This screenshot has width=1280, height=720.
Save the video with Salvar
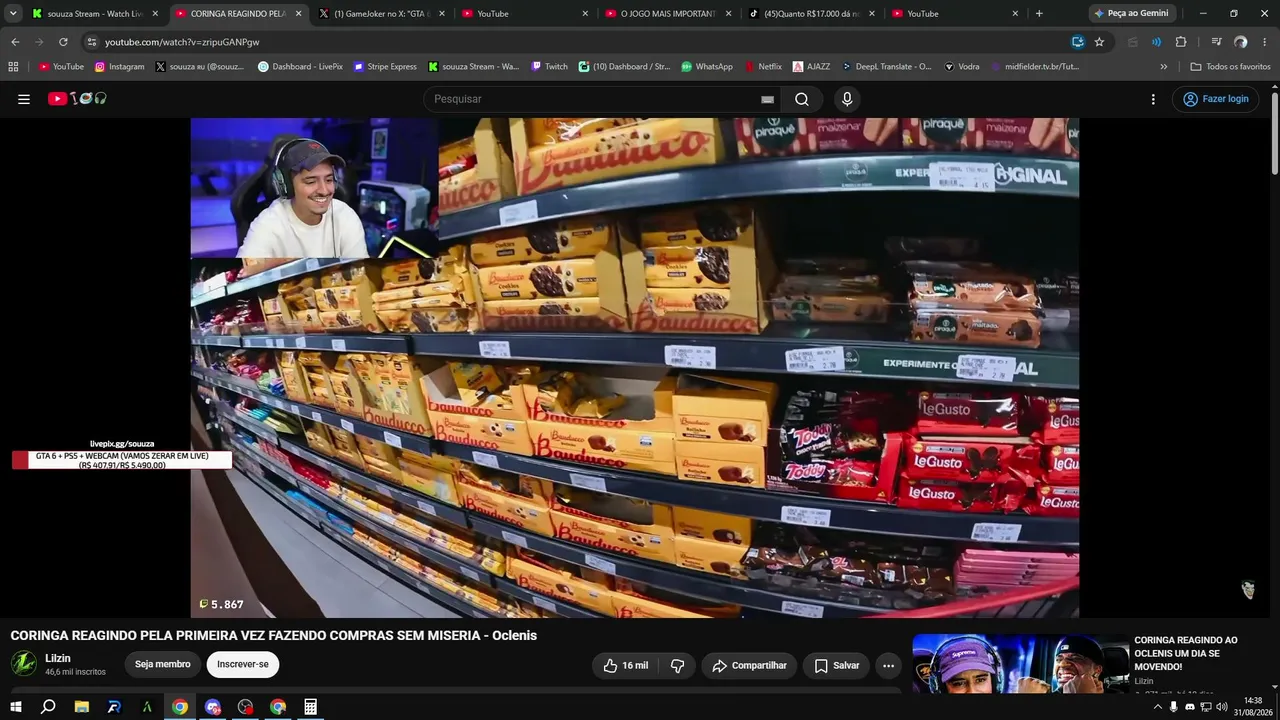pyautogui.click(x=836, y=665)
